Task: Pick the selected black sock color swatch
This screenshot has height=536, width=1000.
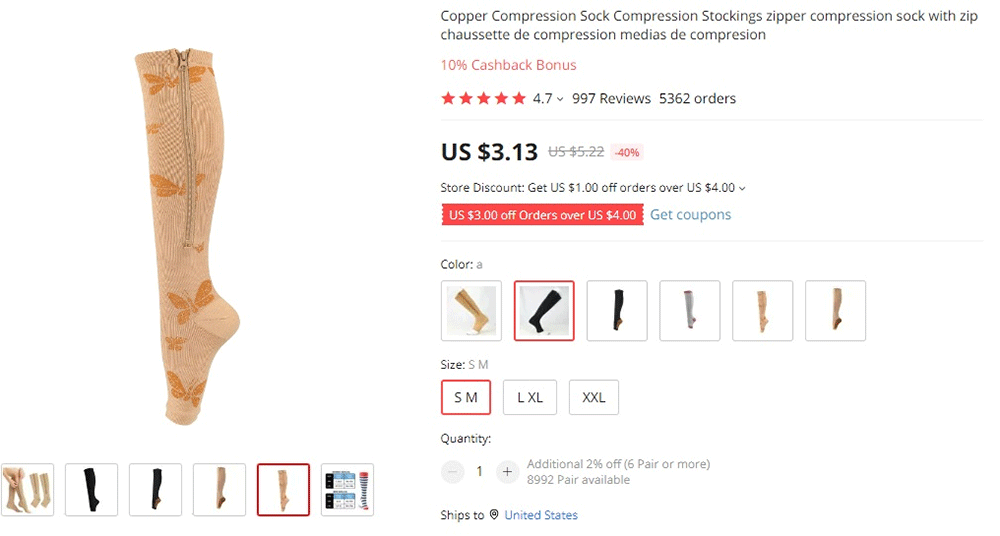Action: [x=544, y=311]
